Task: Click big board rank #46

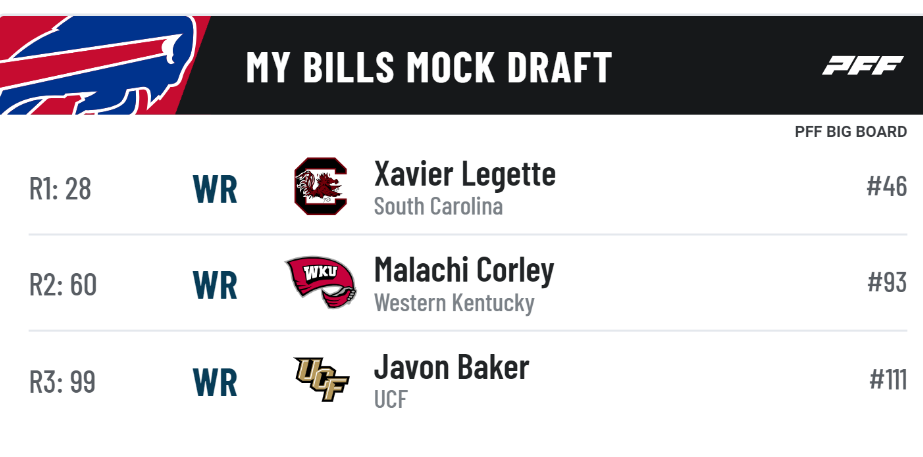Action: coord(887,186)
